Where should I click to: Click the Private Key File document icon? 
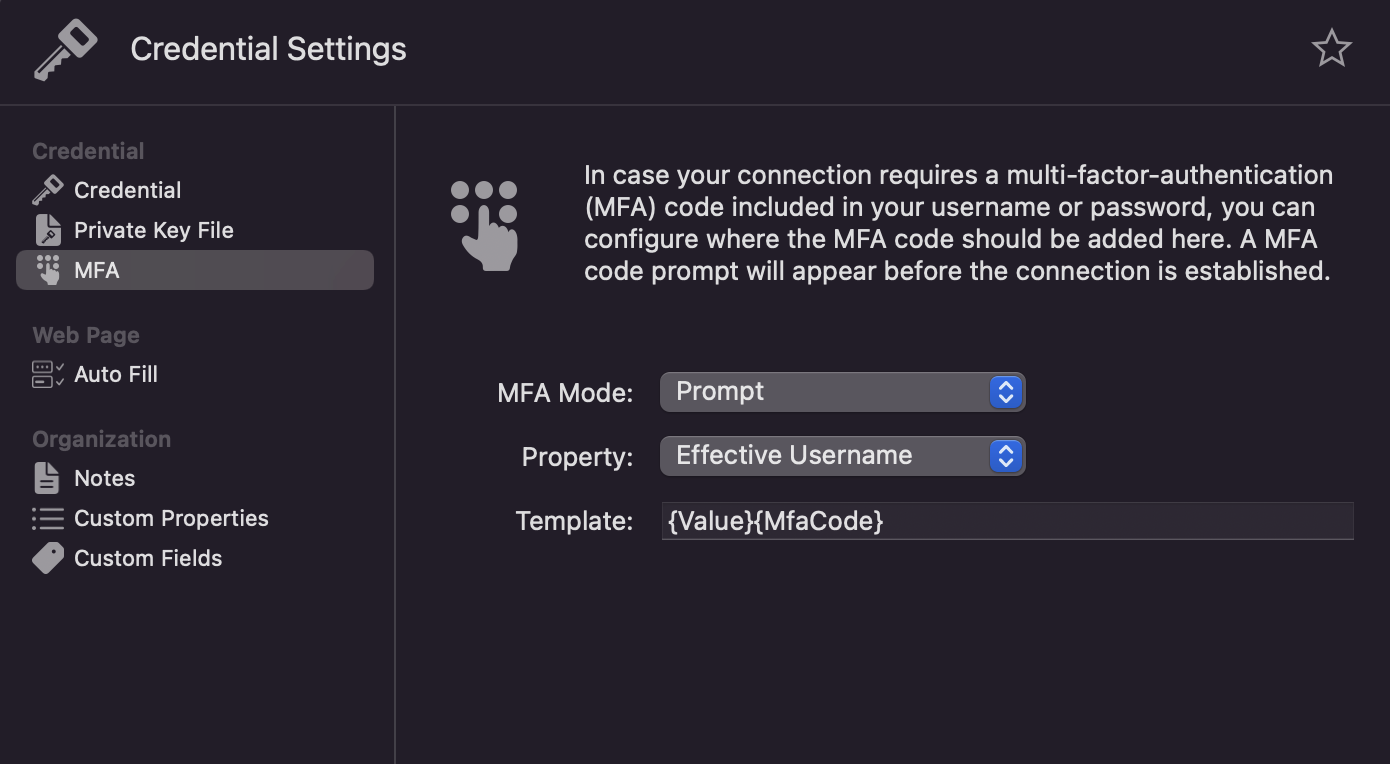point(47,230)
